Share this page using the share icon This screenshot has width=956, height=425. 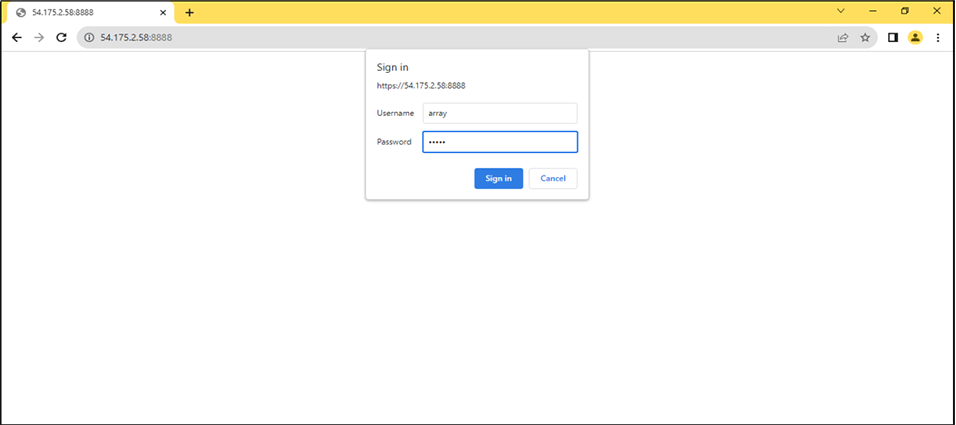coord(842,37)
